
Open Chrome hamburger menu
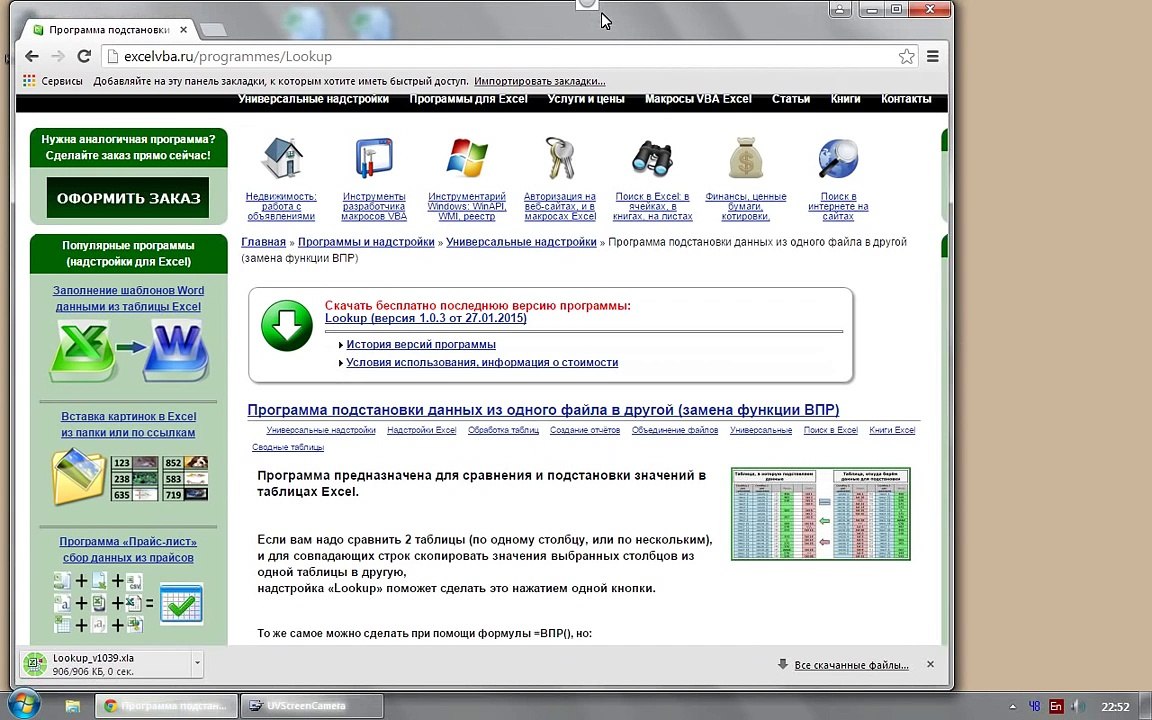coord(932,57)
